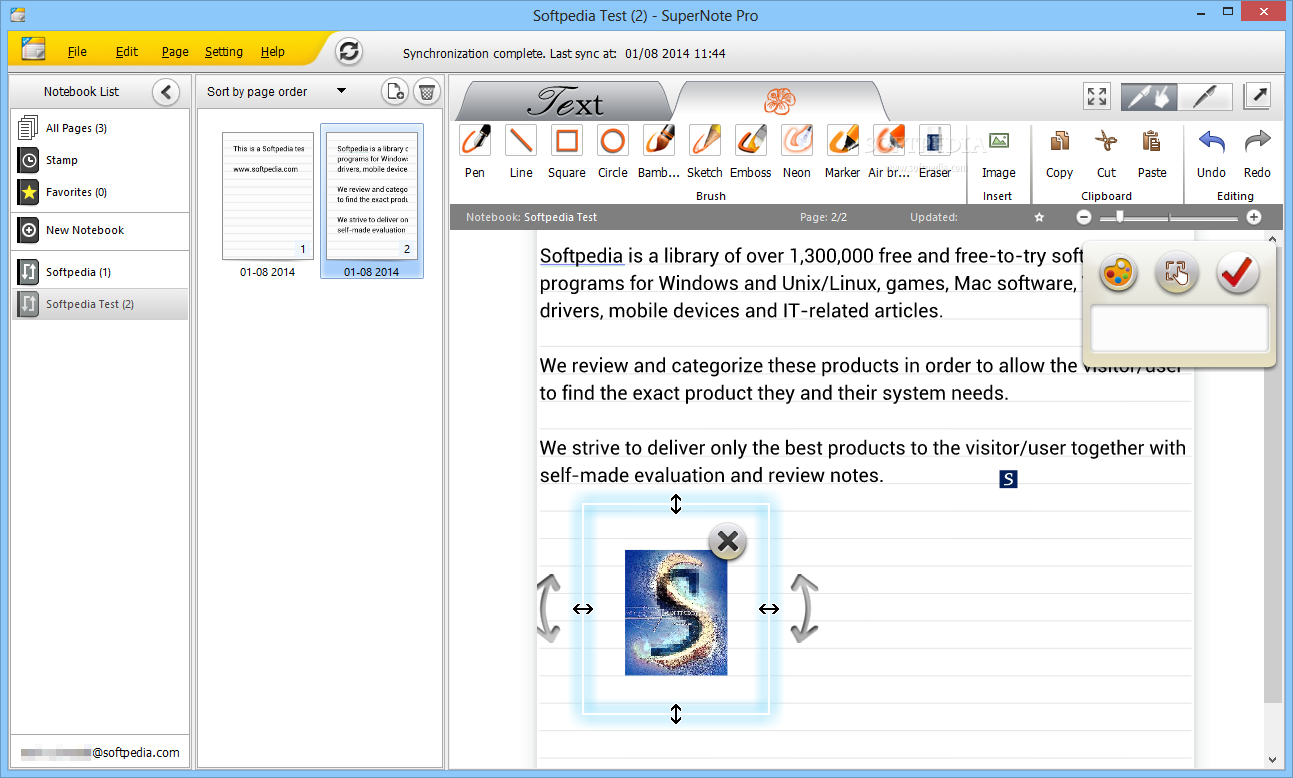Click the scroll down arrow of editor
Screen dimensions: 1293x778
pyautogui.click(x=1273, y=759)
